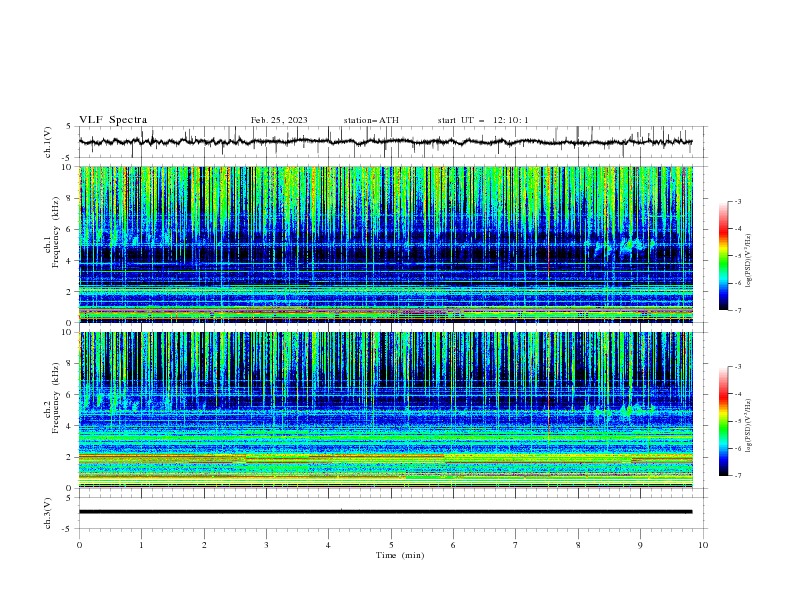Click inside the ch.2 spectrogram panel

(385, 410)
